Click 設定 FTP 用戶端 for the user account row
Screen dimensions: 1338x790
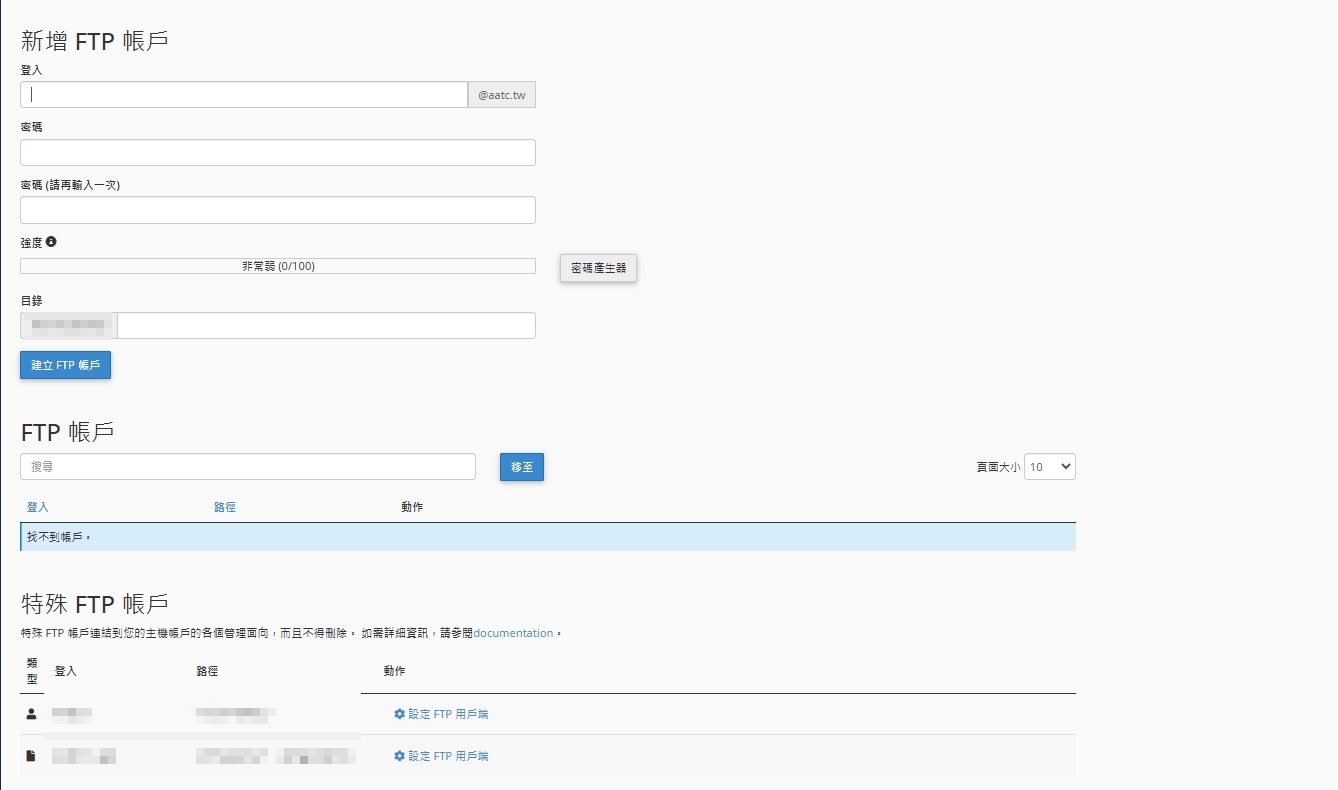[x=441, y=714]
